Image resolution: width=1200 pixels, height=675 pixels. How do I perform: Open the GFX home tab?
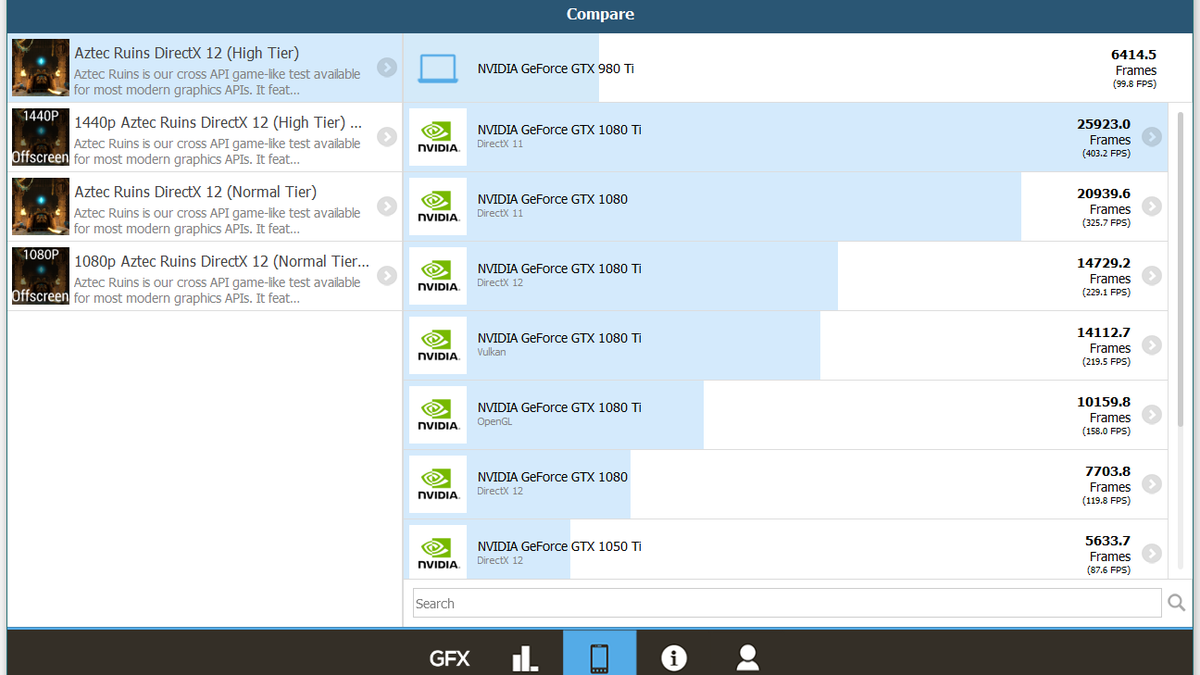449,658
